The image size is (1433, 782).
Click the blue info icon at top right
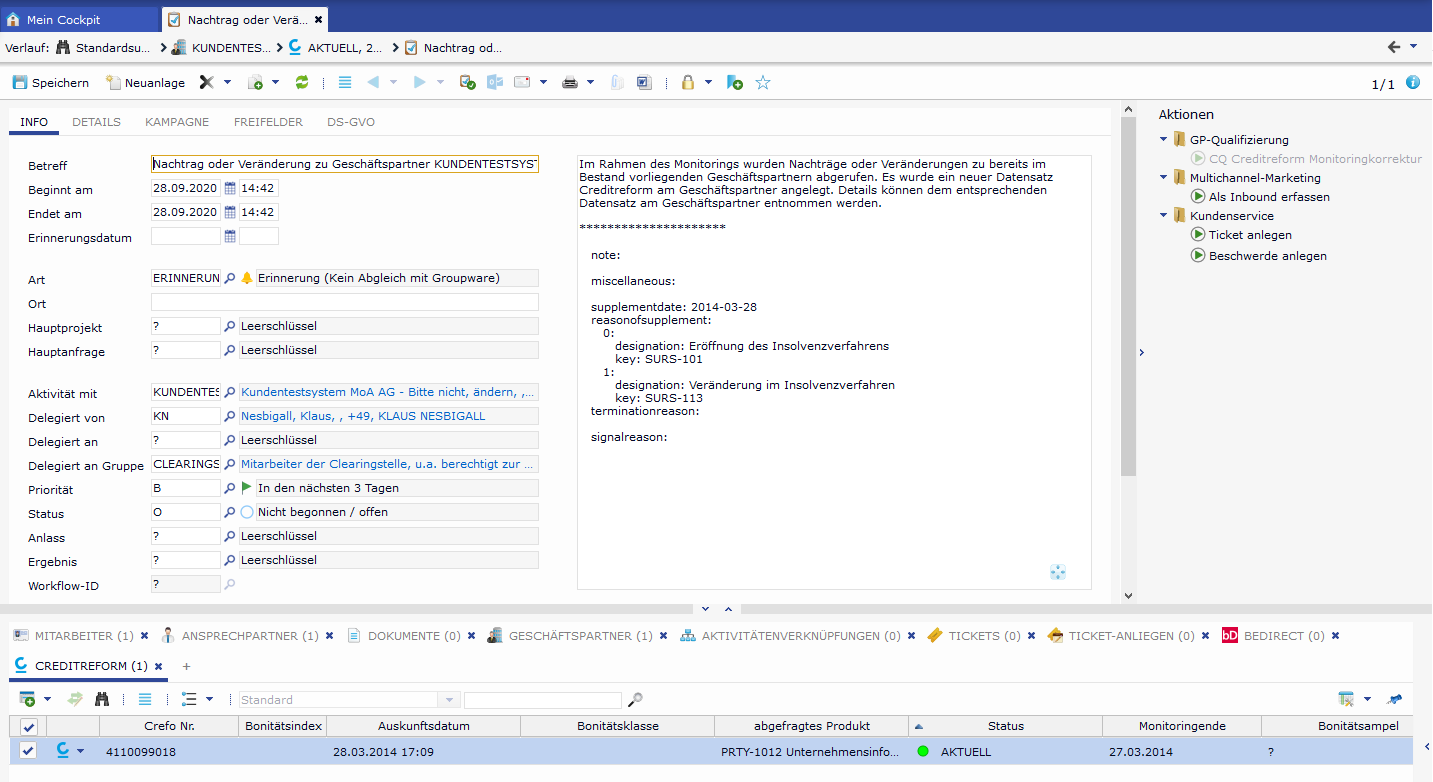coord(1412,83)
